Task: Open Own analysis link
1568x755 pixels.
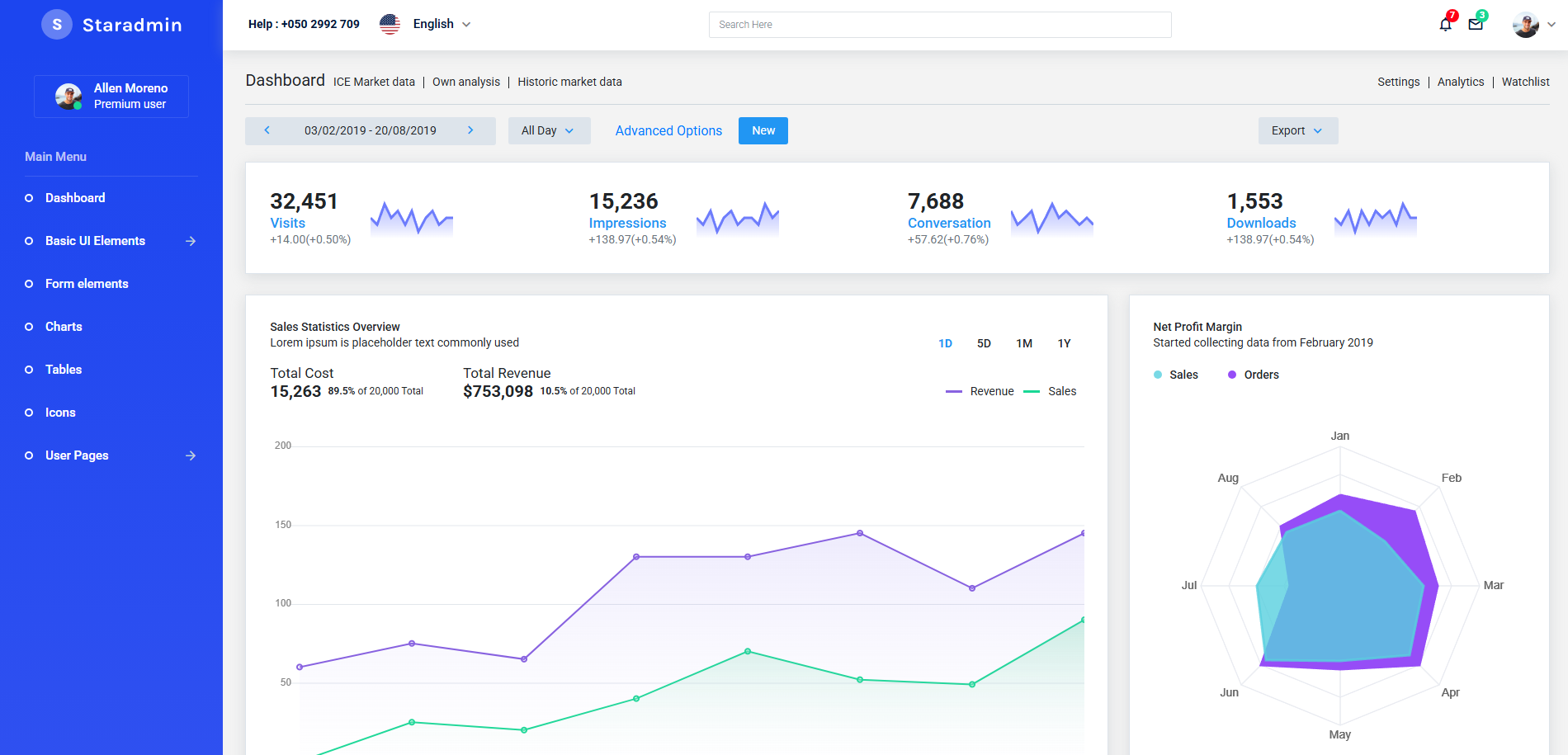Action: click(x=466, y=82)
